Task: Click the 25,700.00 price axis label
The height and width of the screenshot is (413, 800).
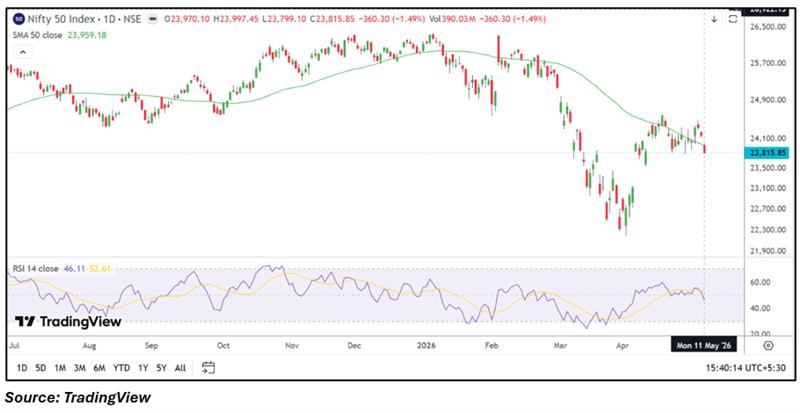Action: pyautogui.click(x=770, y=63)
